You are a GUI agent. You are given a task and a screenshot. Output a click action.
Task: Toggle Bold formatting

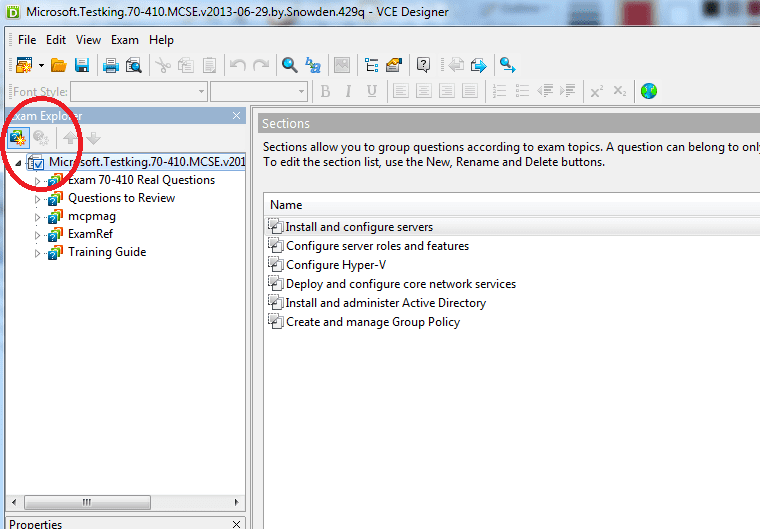point(325,91)
